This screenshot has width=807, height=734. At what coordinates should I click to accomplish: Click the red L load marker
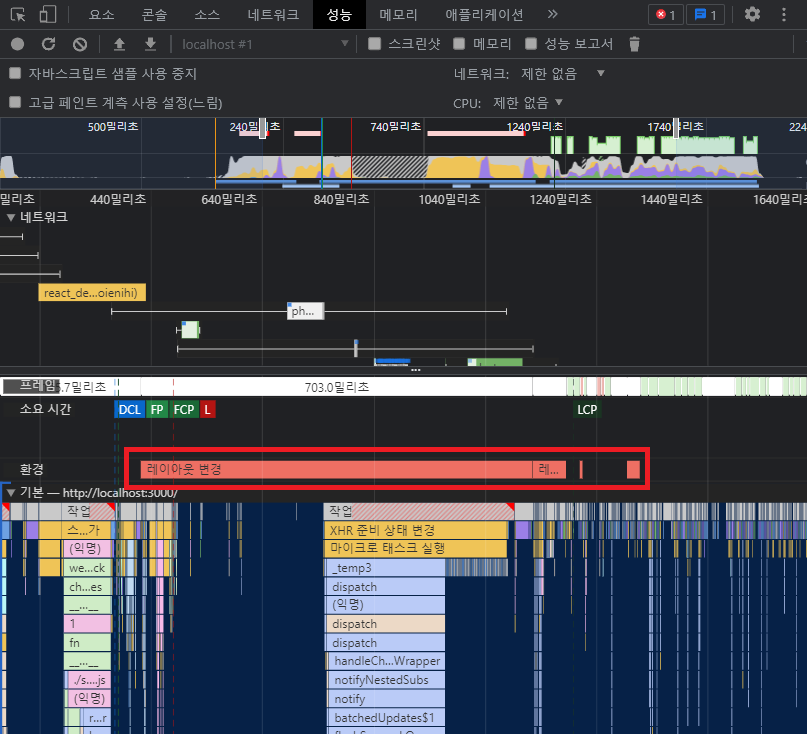pos(207,410)
